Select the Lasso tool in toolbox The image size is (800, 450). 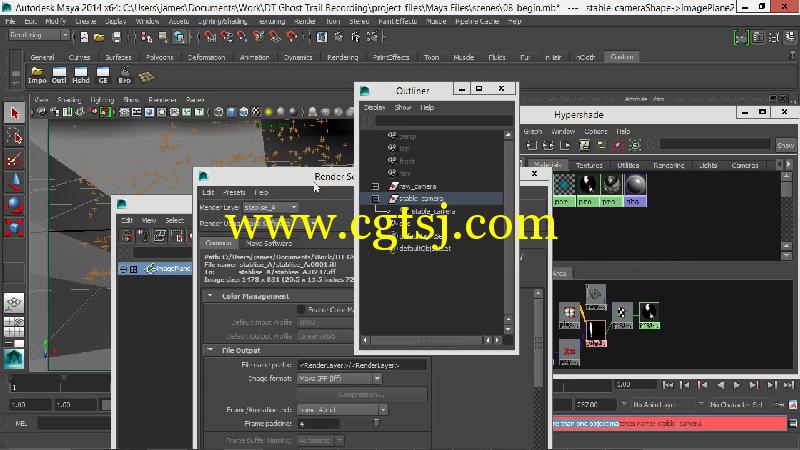(x=14, y=136)
